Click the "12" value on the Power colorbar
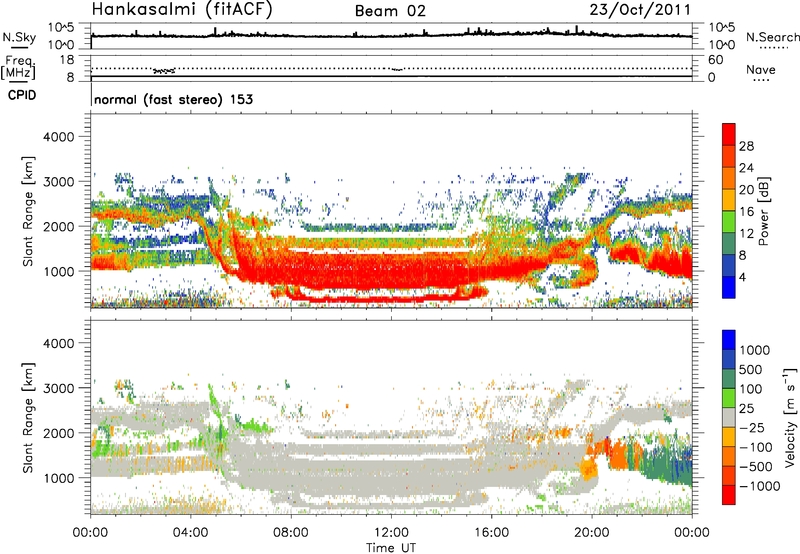Viewport: 800px width, 554px height. (746, 234)
